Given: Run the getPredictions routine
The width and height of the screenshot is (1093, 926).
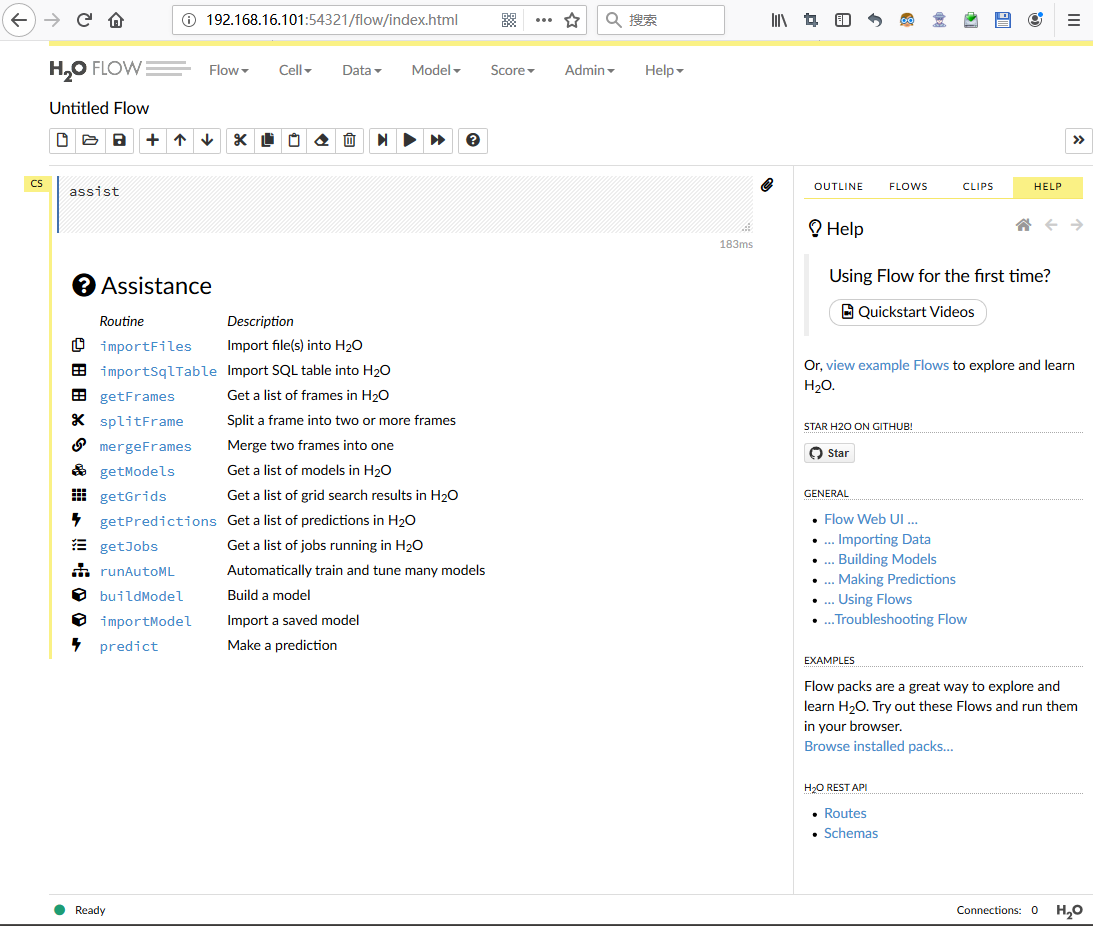Looking at the screenshot, I should click(x=158, y=522).
